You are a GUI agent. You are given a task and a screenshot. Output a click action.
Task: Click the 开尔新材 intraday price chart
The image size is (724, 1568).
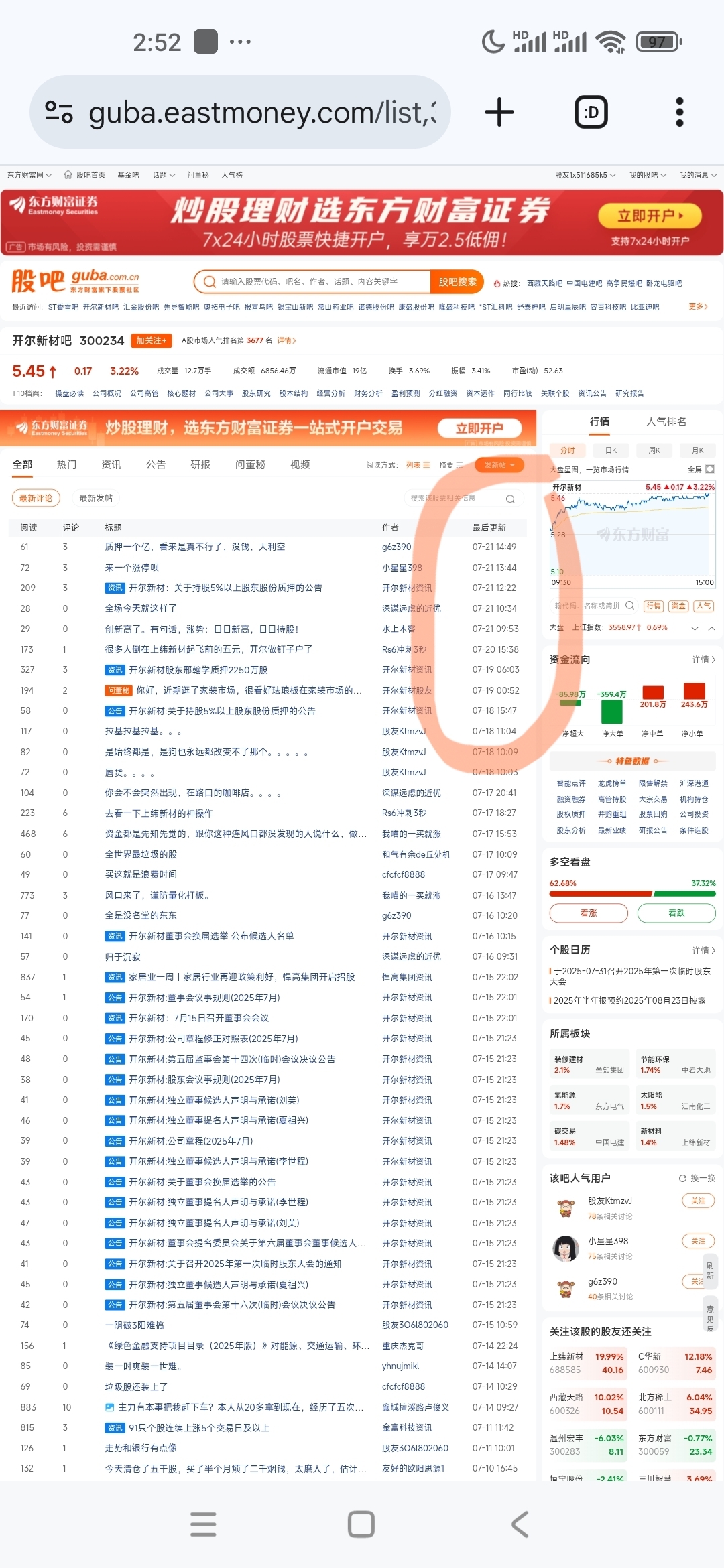click(633, 534)
